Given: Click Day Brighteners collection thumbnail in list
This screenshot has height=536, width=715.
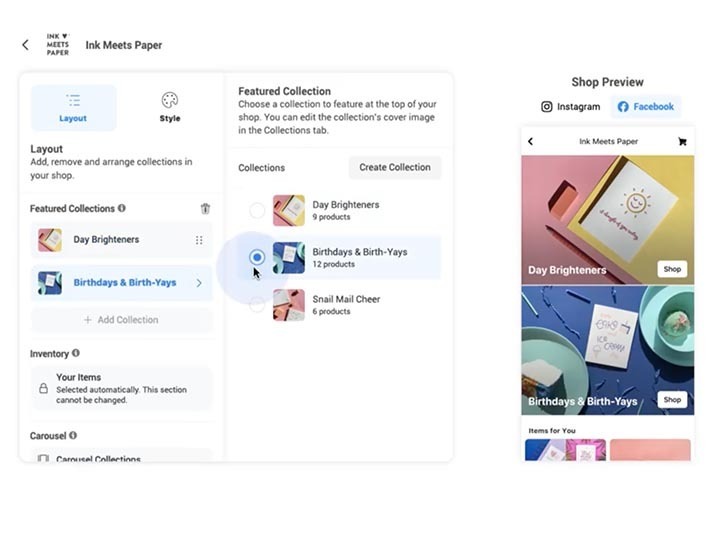Looking at the screenshot, I should [x=289, y=210].
